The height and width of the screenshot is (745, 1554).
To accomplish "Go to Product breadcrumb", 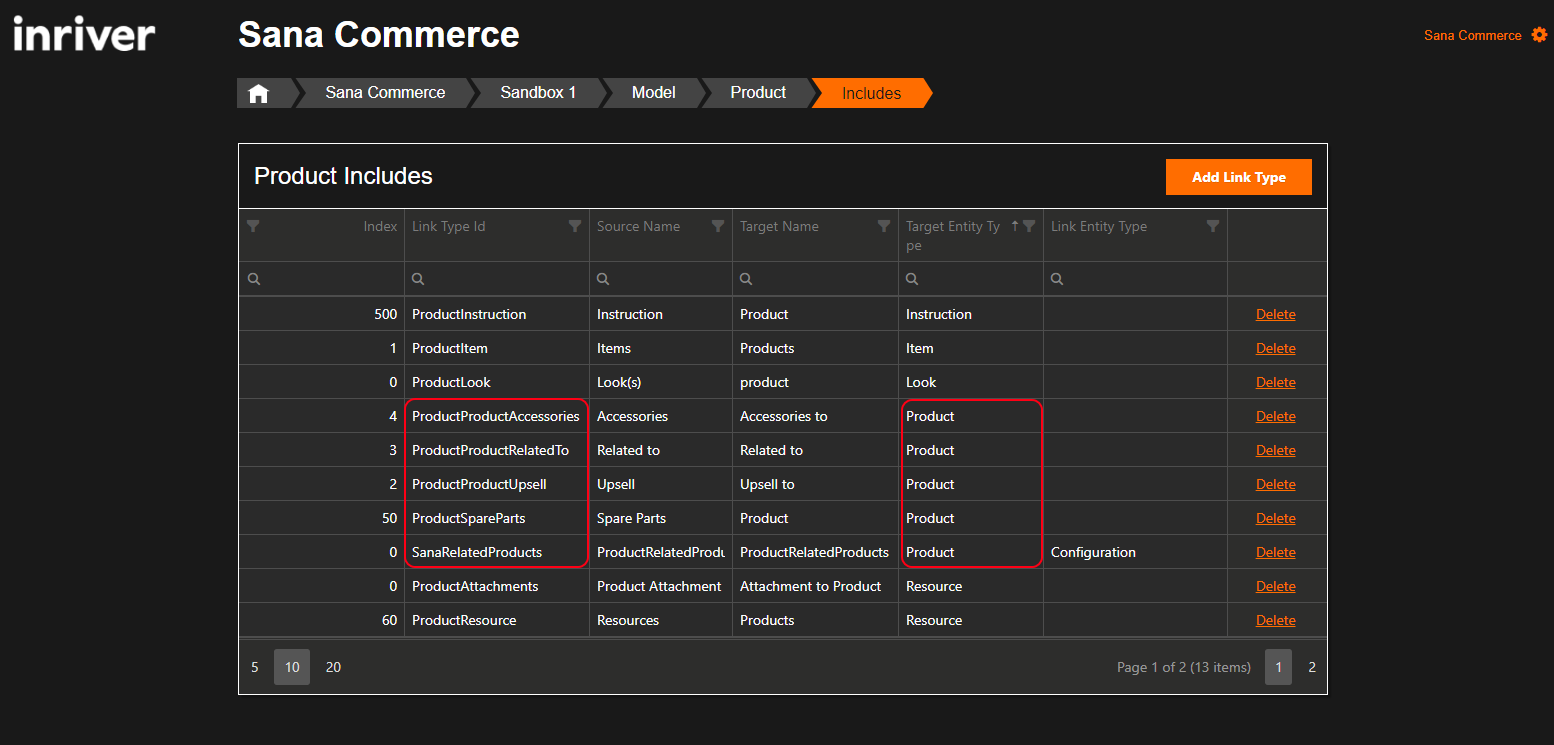I will [x=758, y=92].
